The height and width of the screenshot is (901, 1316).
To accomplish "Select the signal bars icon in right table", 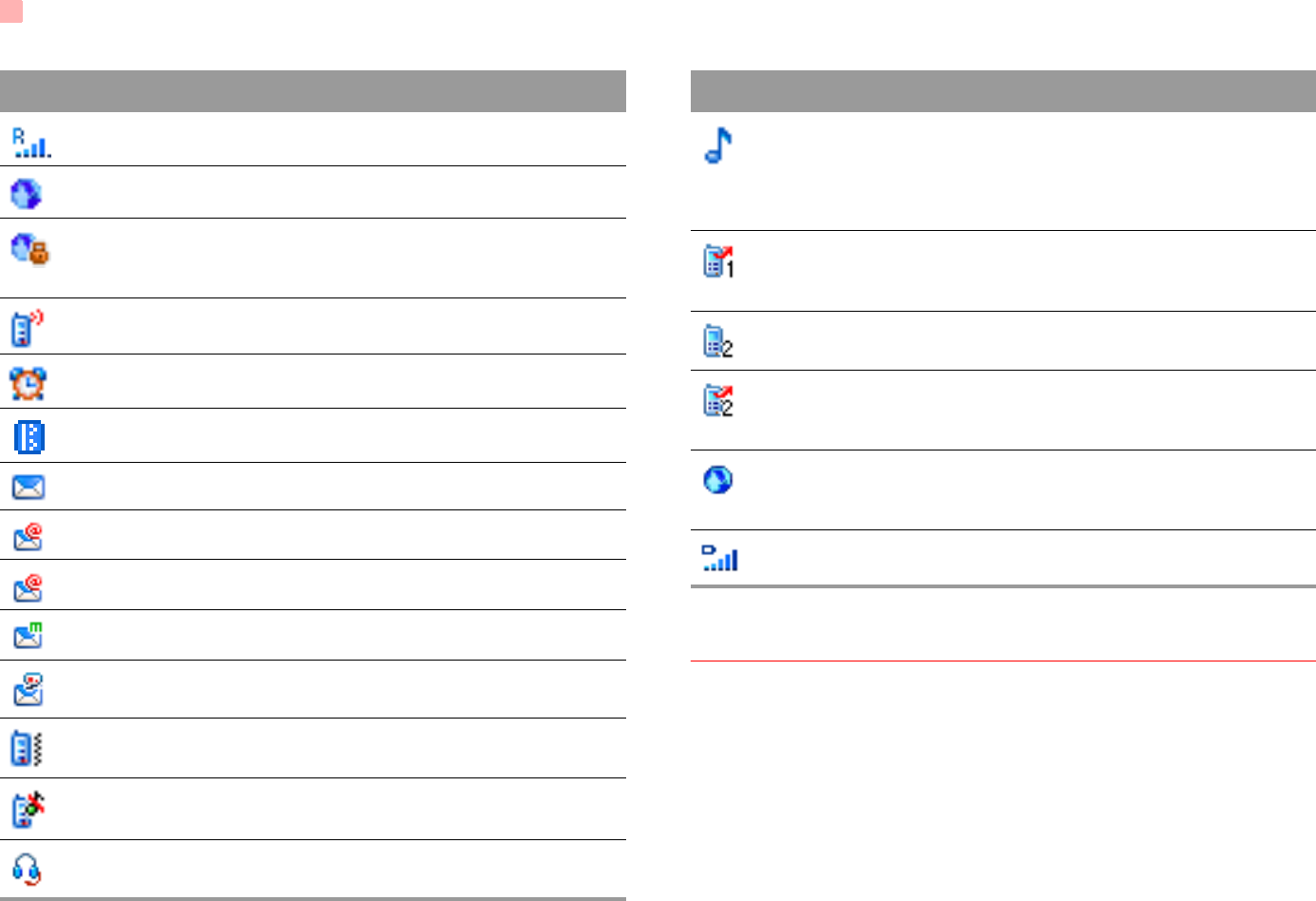I will coord(719,558).
